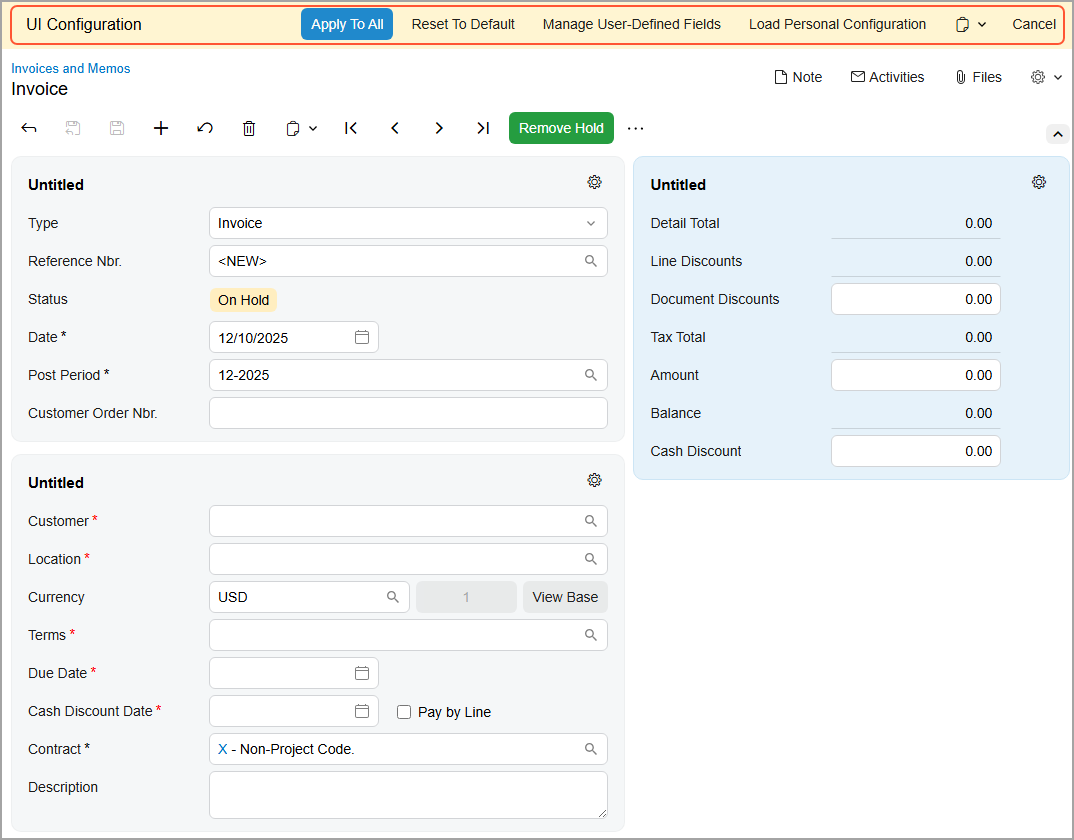
Task: Cancel the UI configuration
Action: (1034, 24)
